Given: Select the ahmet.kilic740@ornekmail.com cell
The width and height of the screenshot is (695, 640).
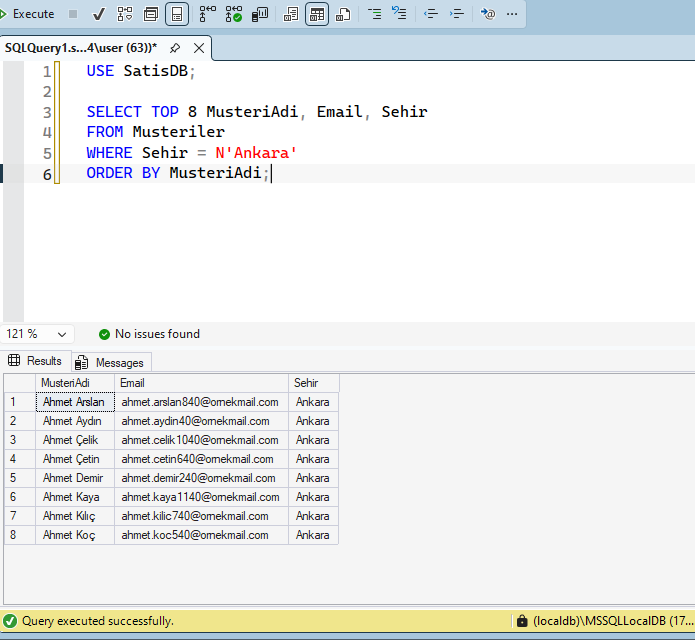Looking at the screenshot, I should click(201, 516).
